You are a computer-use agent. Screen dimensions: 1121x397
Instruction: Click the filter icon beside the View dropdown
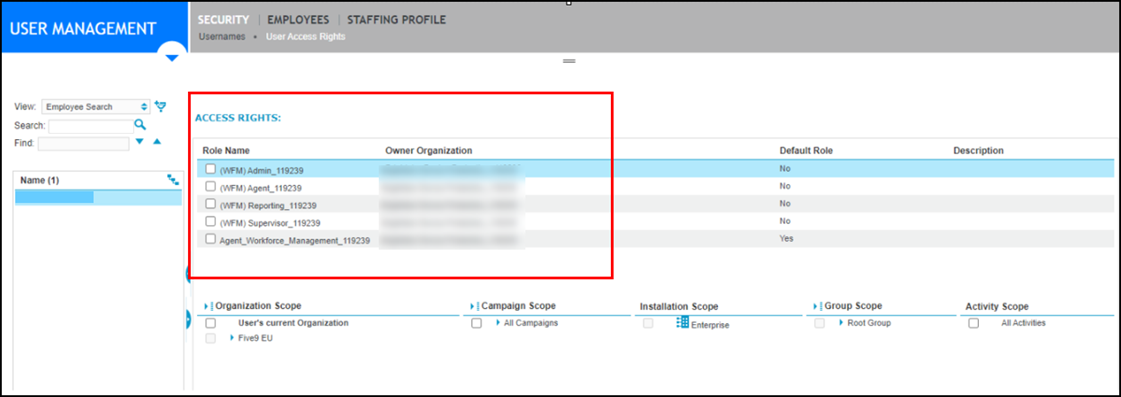tap(161, 107)
